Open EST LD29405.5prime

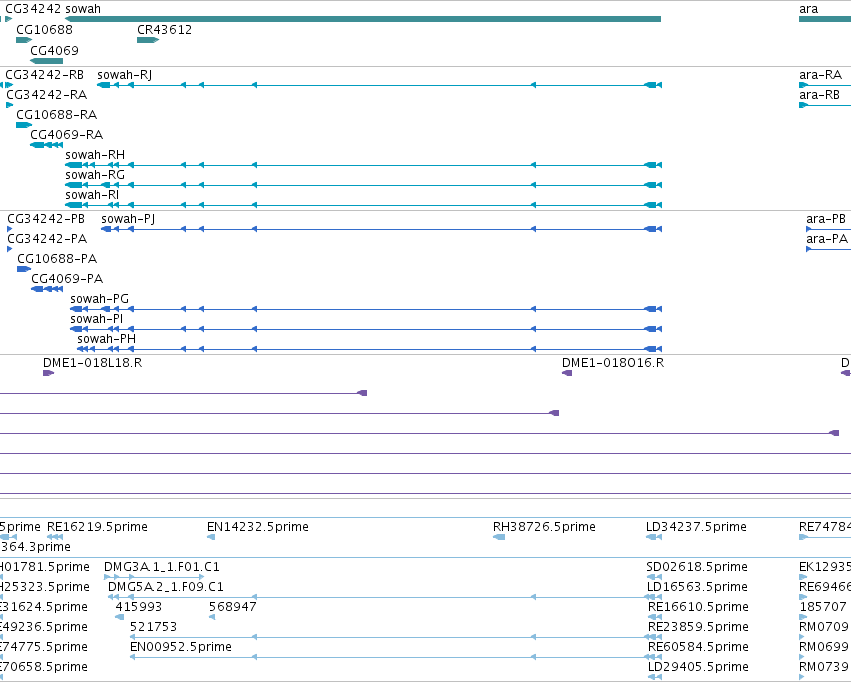coord(655,677)
